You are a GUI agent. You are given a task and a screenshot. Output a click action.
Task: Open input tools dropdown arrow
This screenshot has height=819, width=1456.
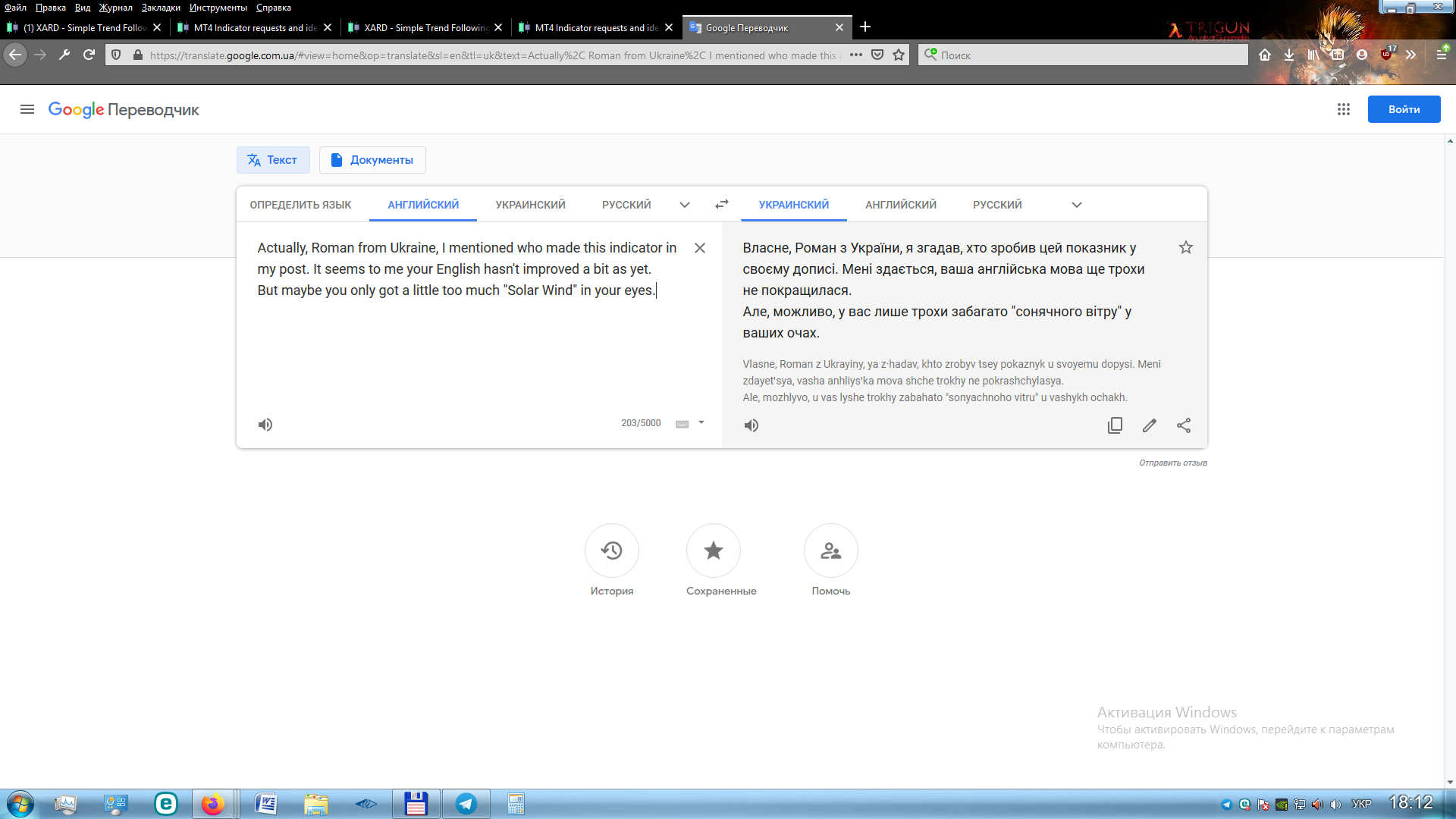point(701,422)
